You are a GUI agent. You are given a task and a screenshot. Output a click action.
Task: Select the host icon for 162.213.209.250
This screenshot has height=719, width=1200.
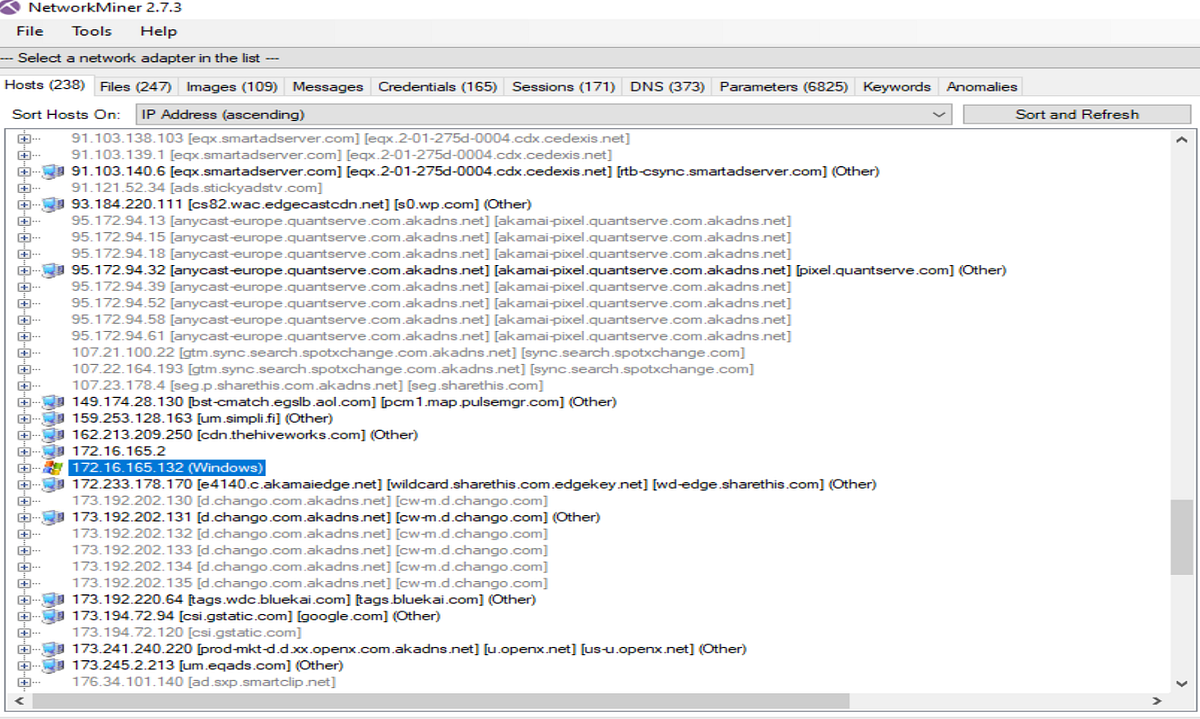point(53,434)
